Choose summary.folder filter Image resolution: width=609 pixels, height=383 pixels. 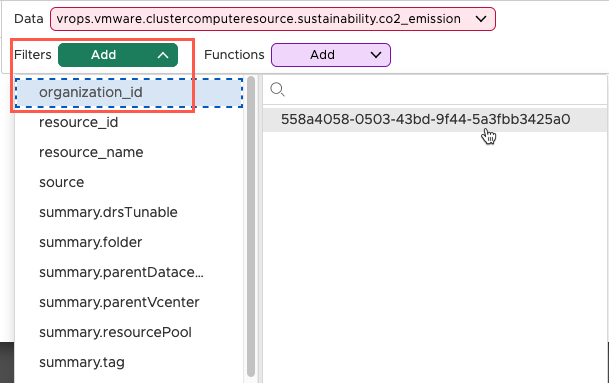[x=129, y=242]
